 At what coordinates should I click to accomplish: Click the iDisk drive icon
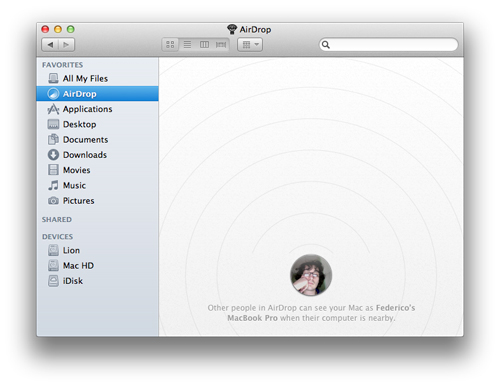click(53, 281)
